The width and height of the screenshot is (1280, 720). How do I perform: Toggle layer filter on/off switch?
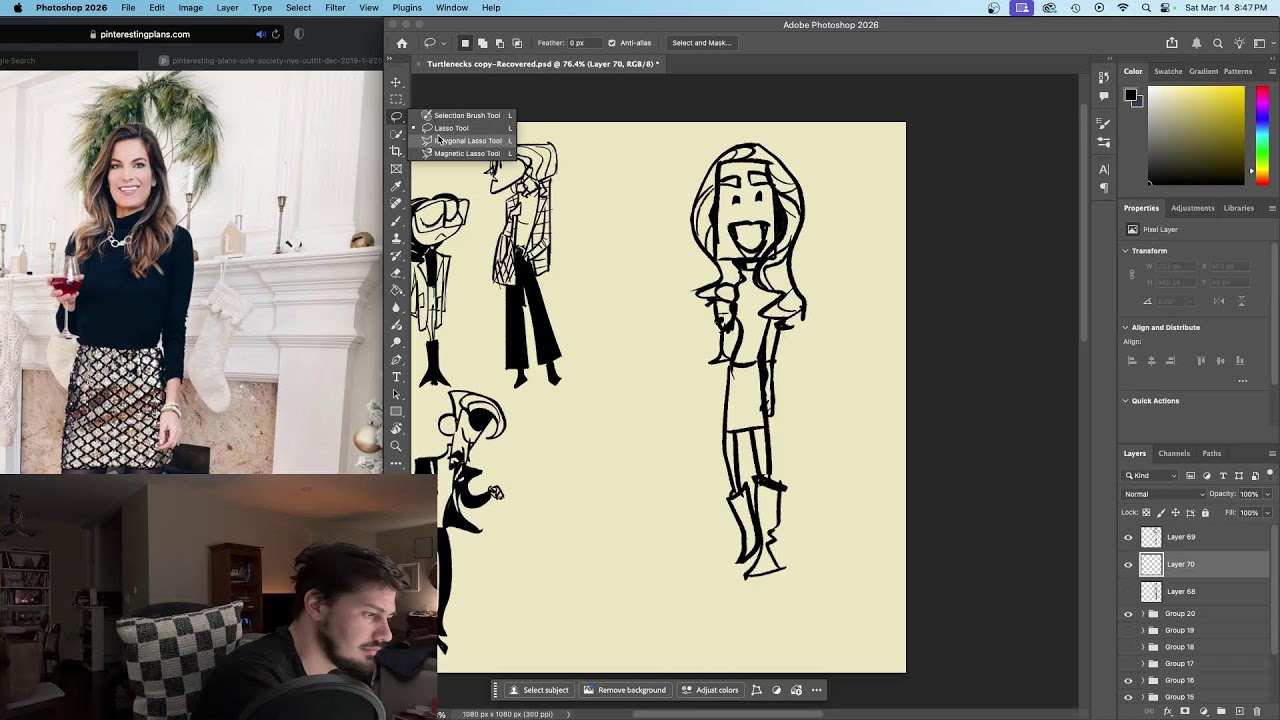pyautogui.click(x=1270, y=475)
